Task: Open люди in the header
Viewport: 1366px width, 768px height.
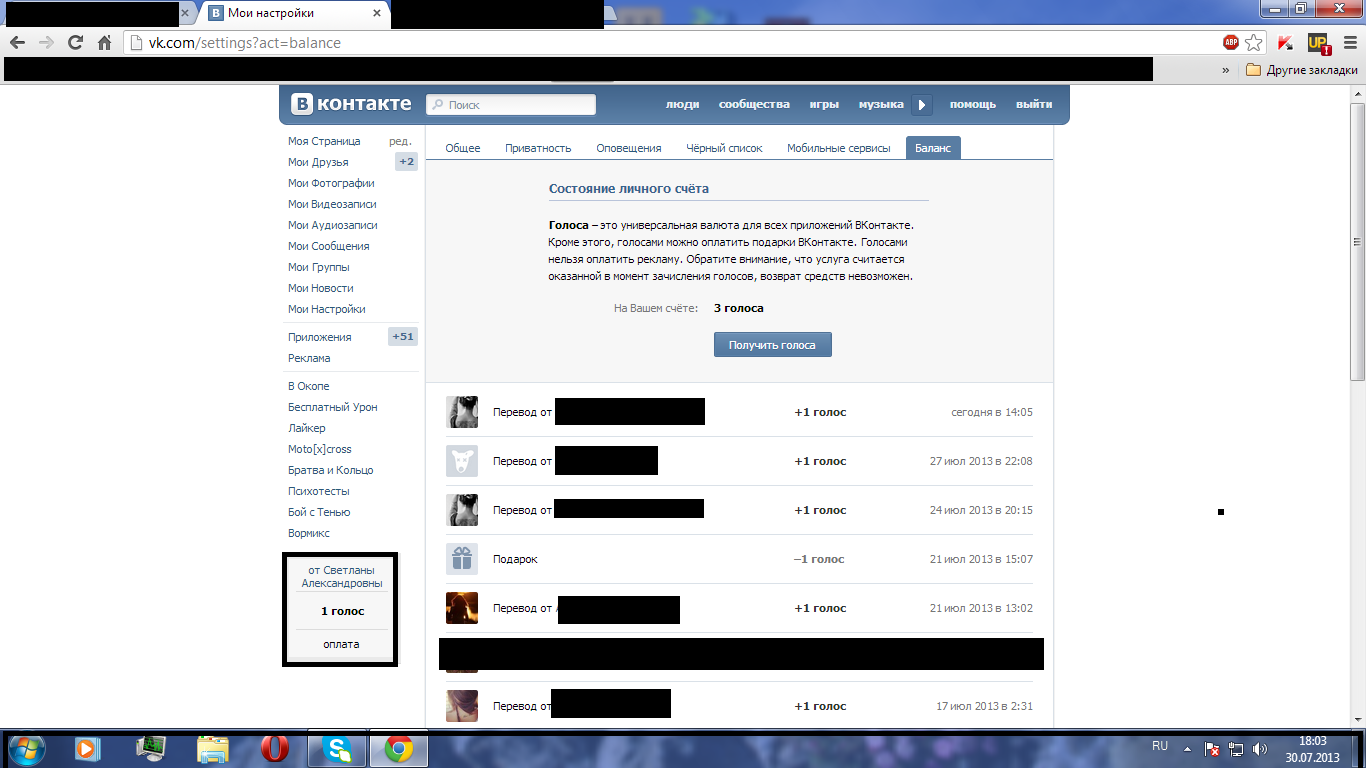Action: point(683,104)
